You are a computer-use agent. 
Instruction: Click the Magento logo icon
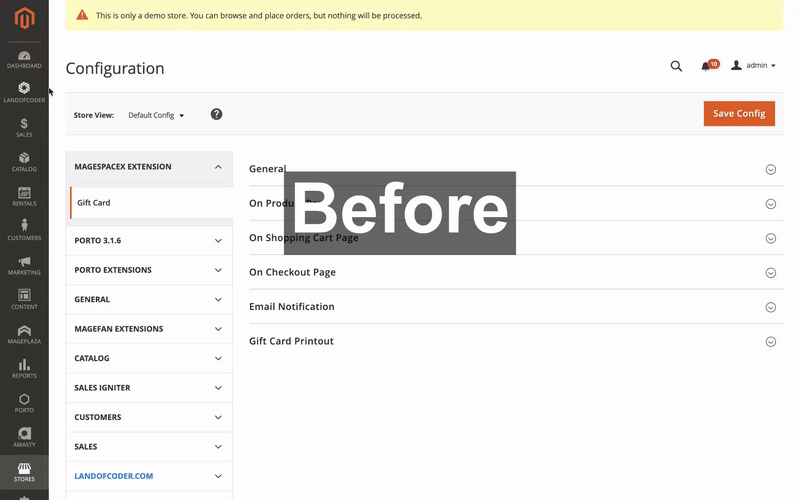click(24, 19)
